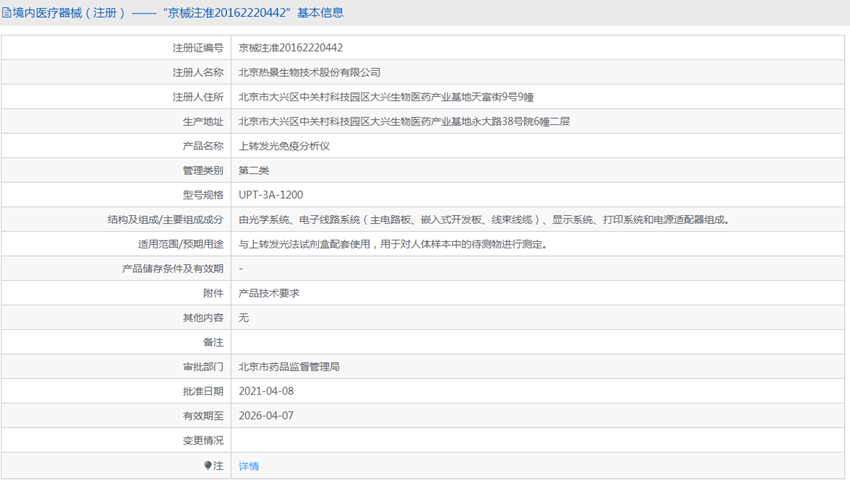
Task: Select model value UPT-3A-1200
Action: 271,195
